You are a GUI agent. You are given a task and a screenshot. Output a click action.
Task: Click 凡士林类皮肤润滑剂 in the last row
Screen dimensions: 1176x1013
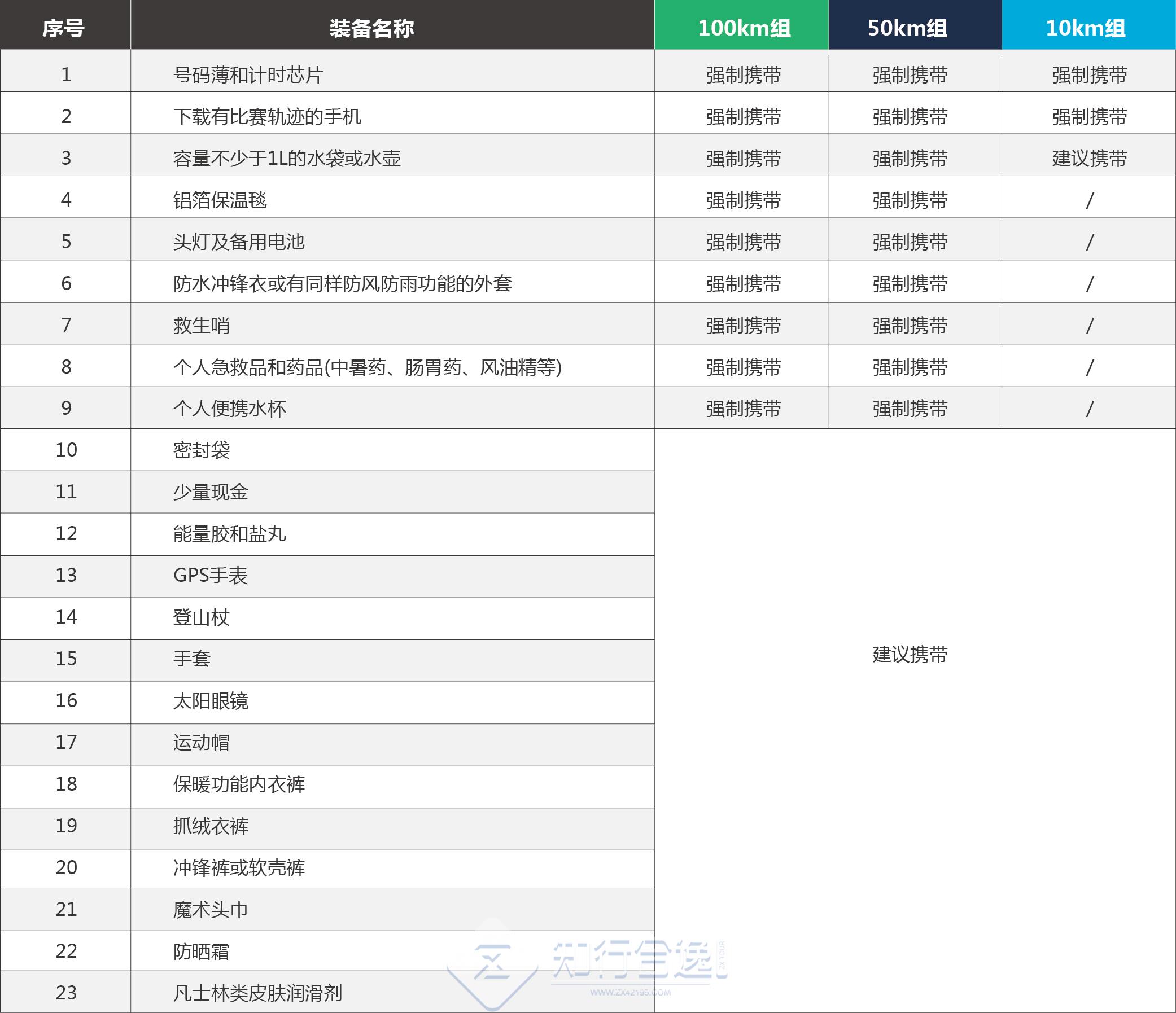257,993
